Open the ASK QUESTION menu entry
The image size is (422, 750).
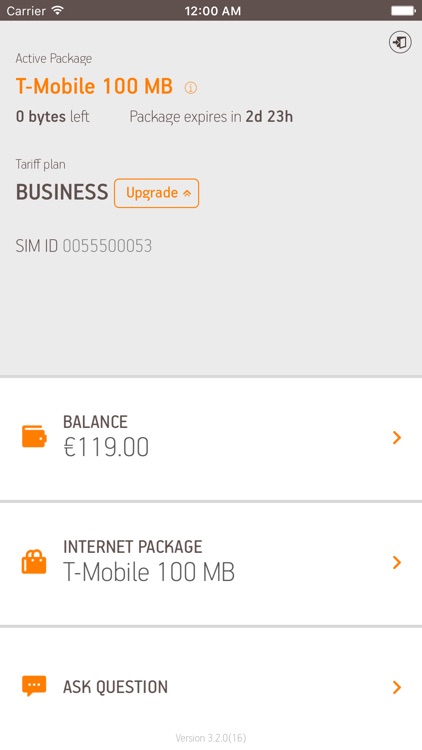[x=211, y=687]
